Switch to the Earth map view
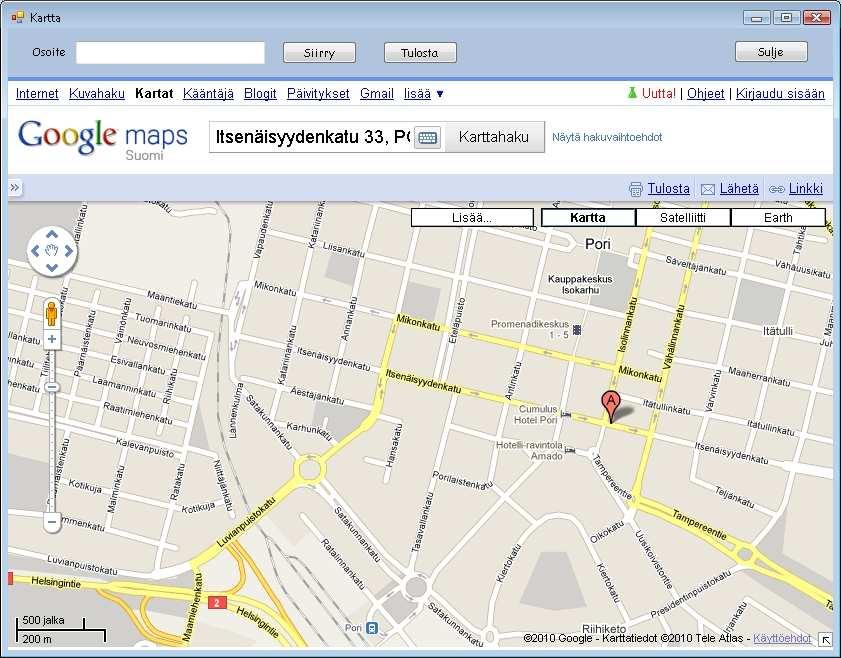841x658 pixels. point(778,218)
